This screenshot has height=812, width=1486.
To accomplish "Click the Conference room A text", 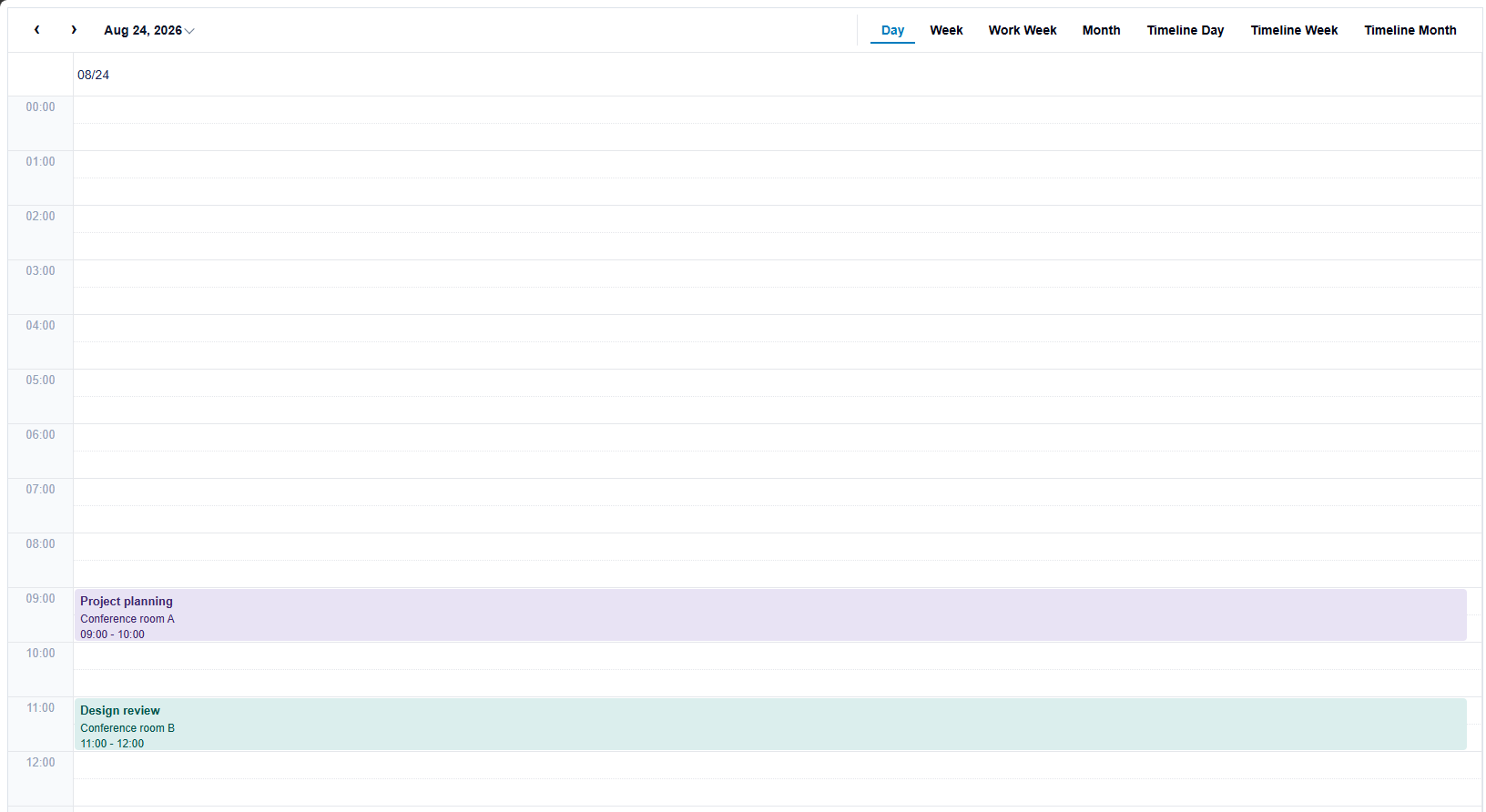I will point(127,619).
